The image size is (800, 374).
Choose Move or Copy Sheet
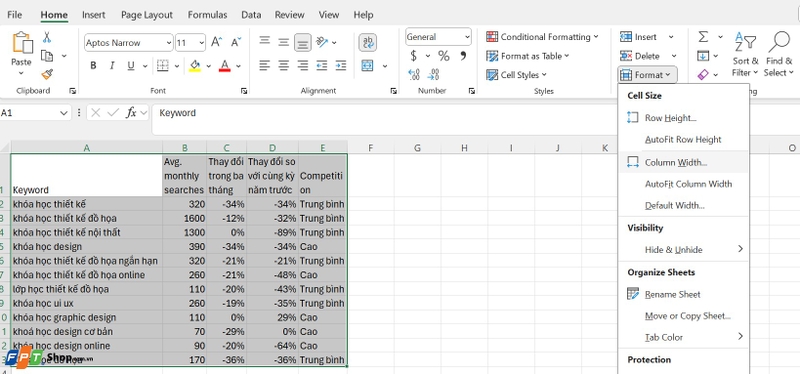click(x=684, y=316)
